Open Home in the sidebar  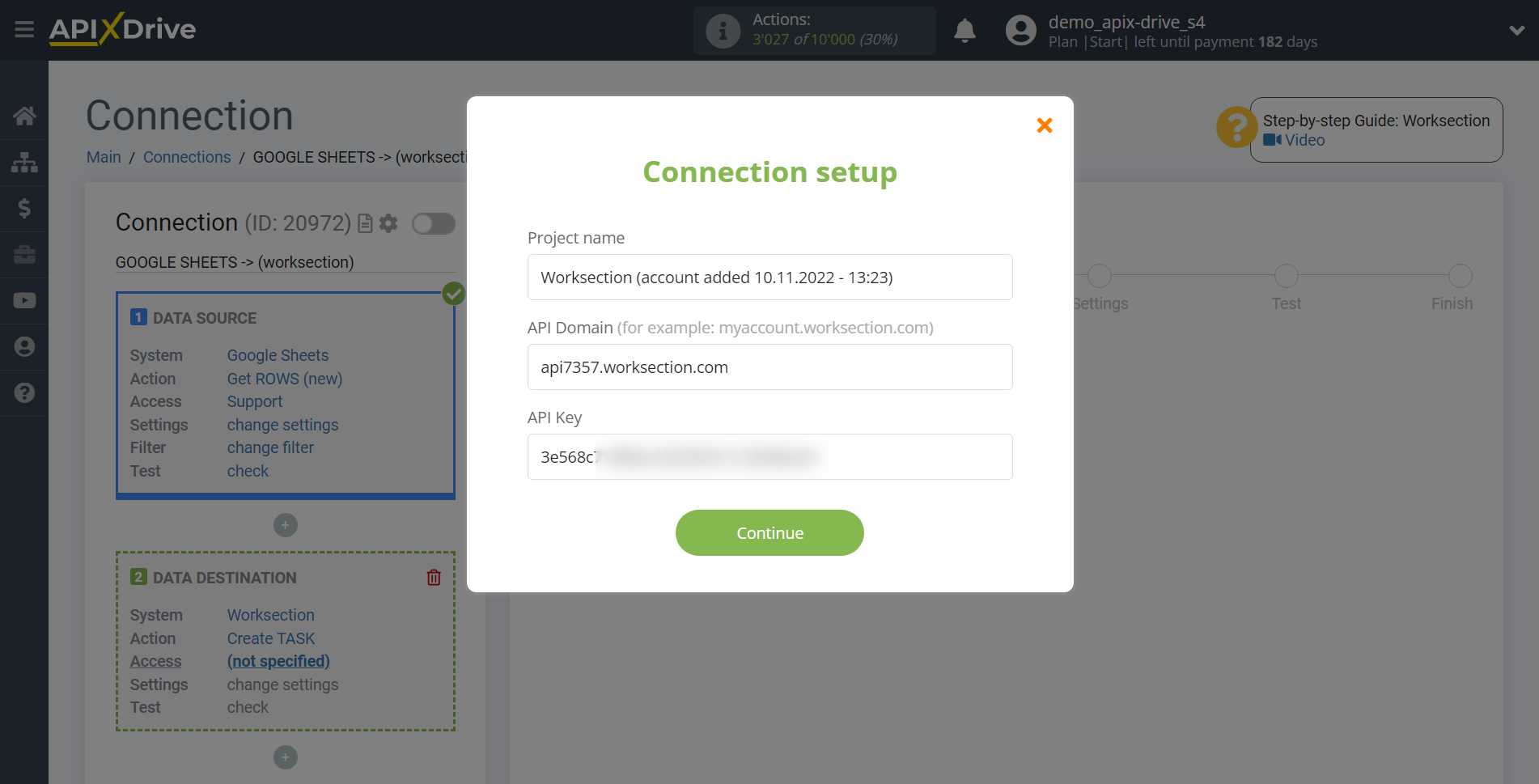[x=24, y=116]
